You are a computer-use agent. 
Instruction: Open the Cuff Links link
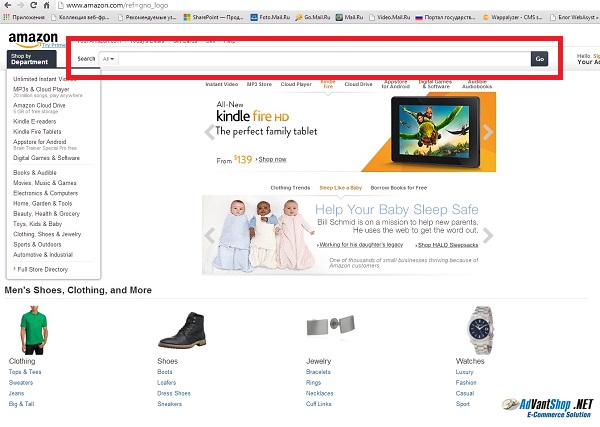tap(319, 404)
